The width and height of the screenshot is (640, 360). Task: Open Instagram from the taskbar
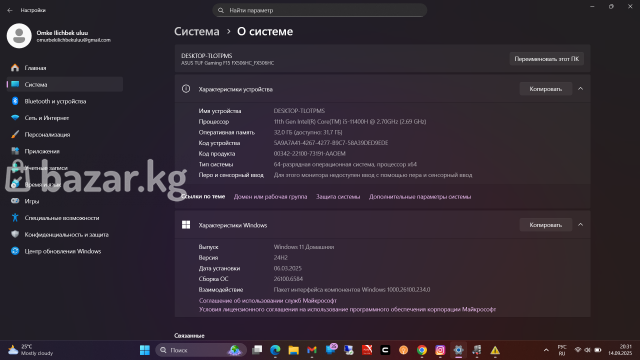440,350
